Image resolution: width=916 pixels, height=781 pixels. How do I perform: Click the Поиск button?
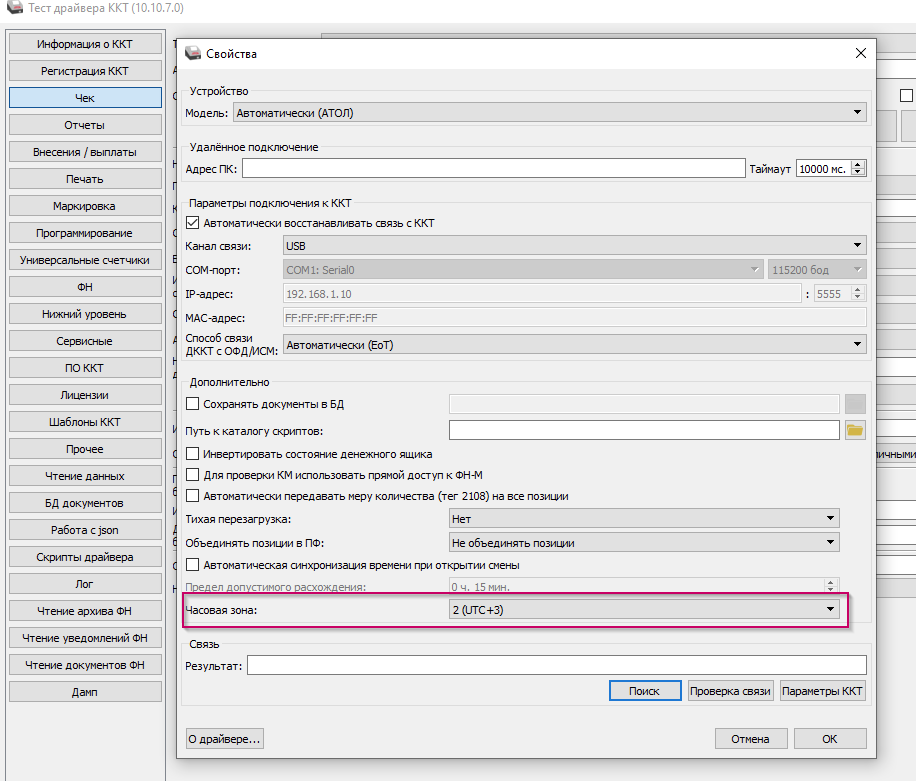pos(644,691)
